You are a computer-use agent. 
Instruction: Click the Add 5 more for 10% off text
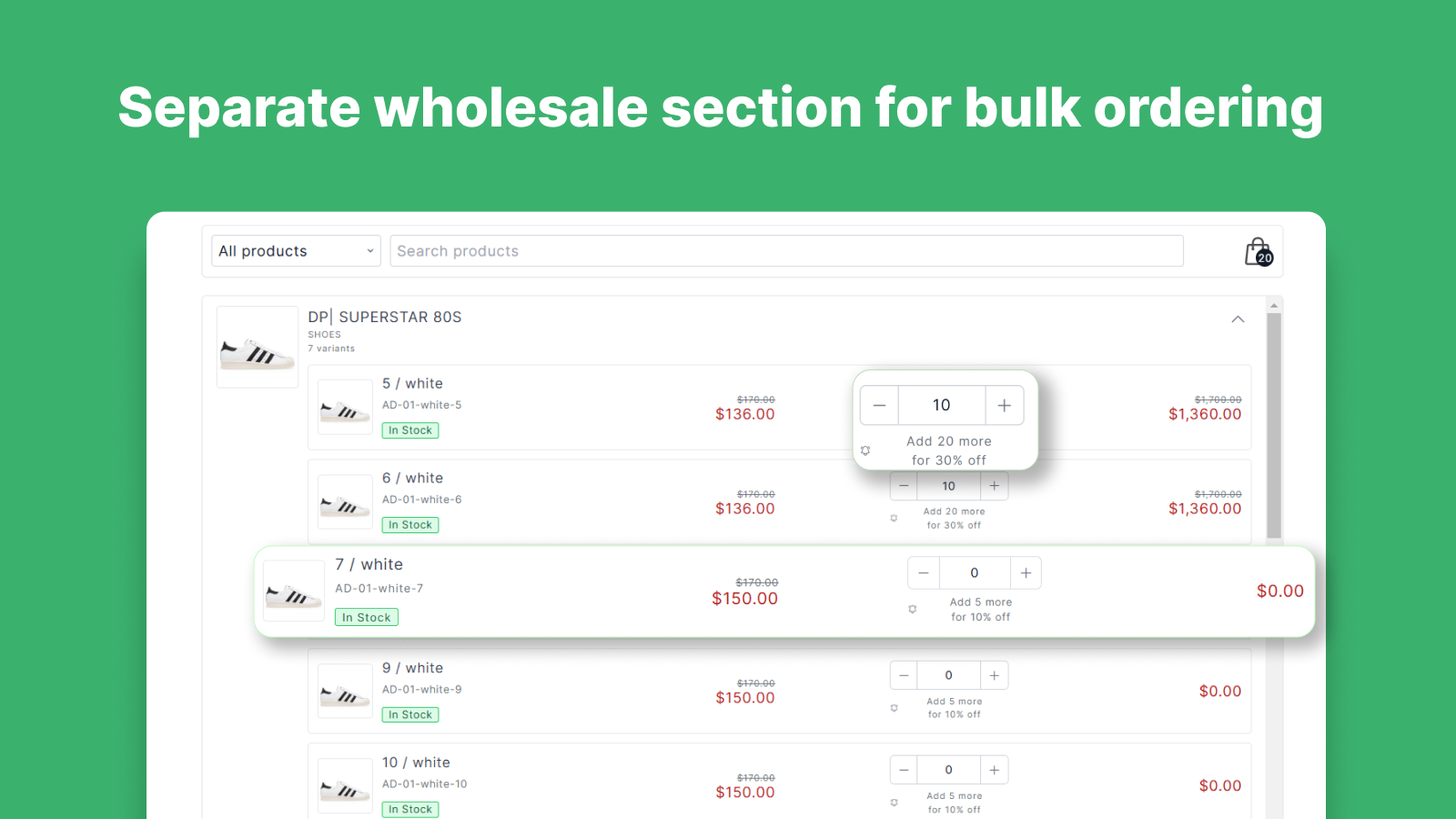pos(980,609)
